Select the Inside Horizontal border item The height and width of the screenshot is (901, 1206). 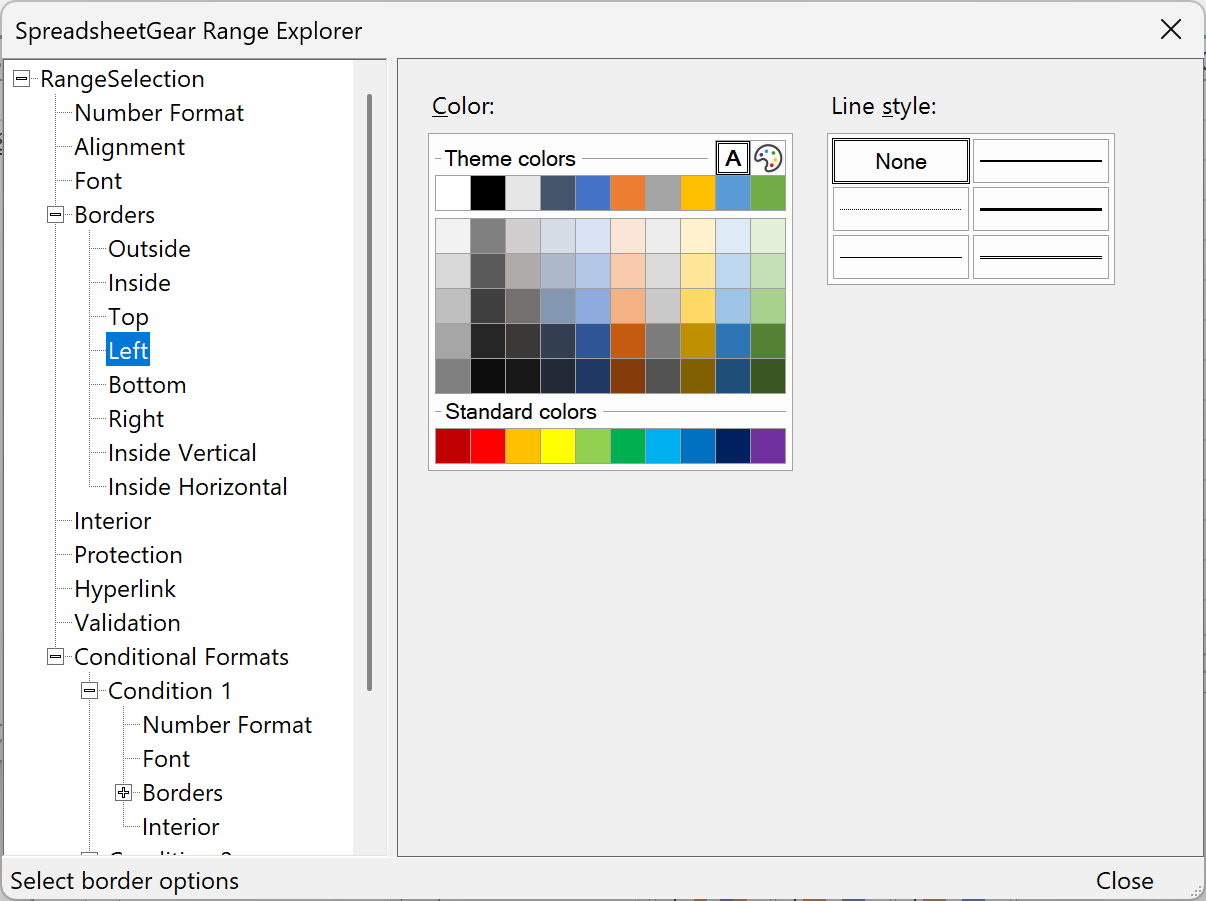pos(195,486)
